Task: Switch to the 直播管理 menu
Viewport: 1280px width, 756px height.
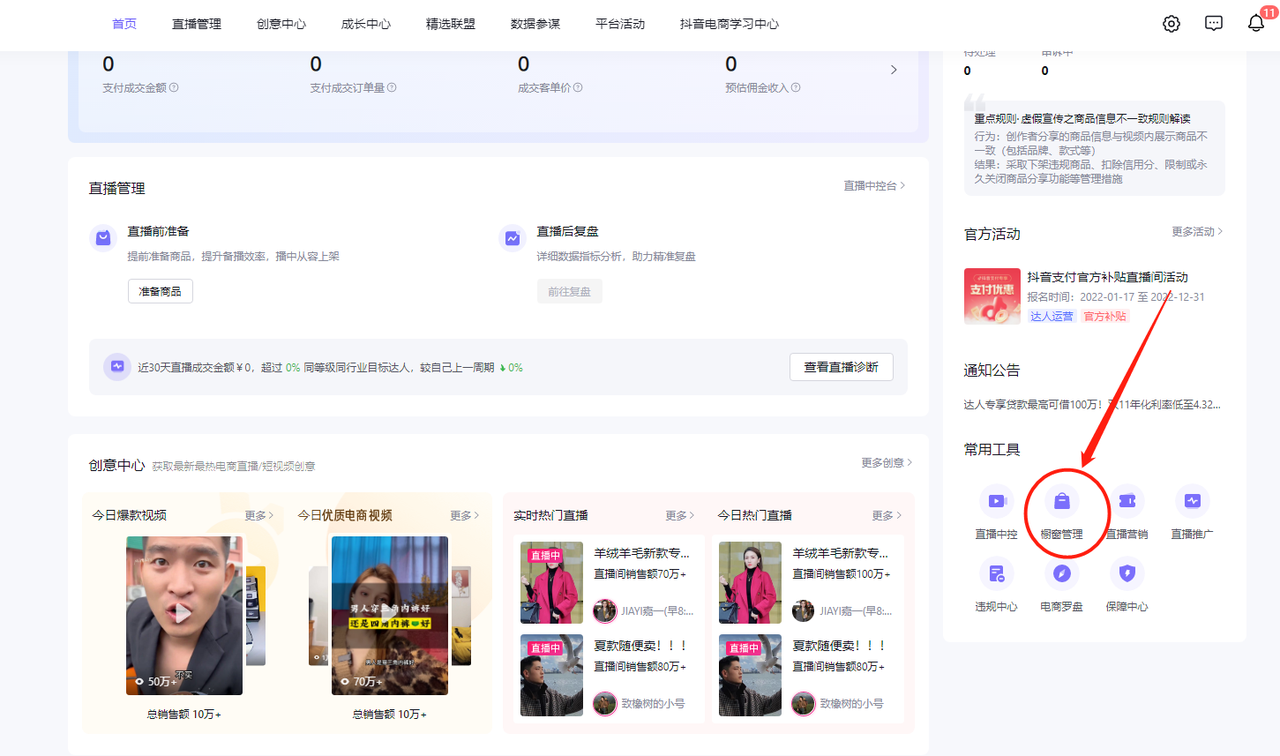Action: click(196, 24)
